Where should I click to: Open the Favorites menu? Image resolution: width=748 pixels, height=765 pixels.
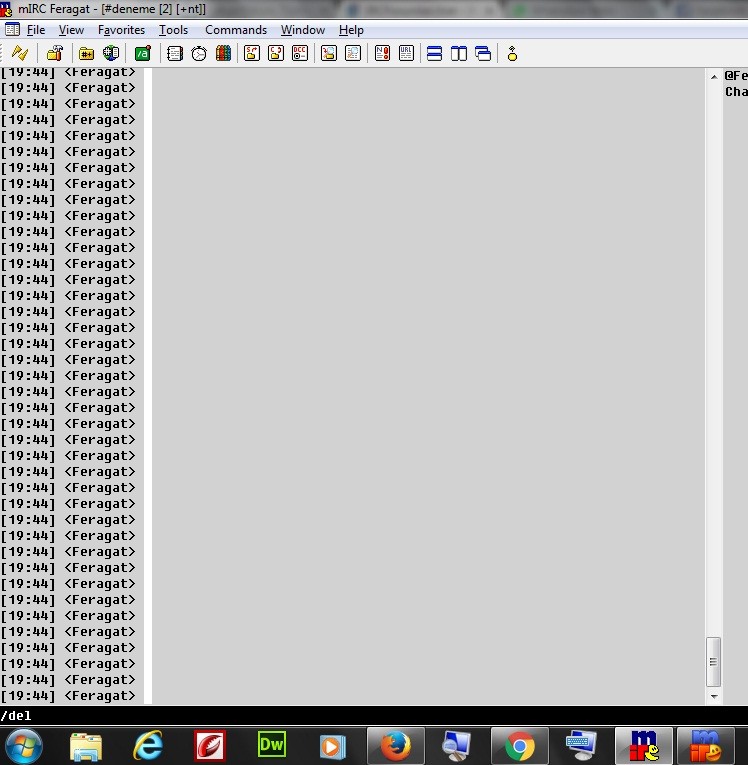121,30
